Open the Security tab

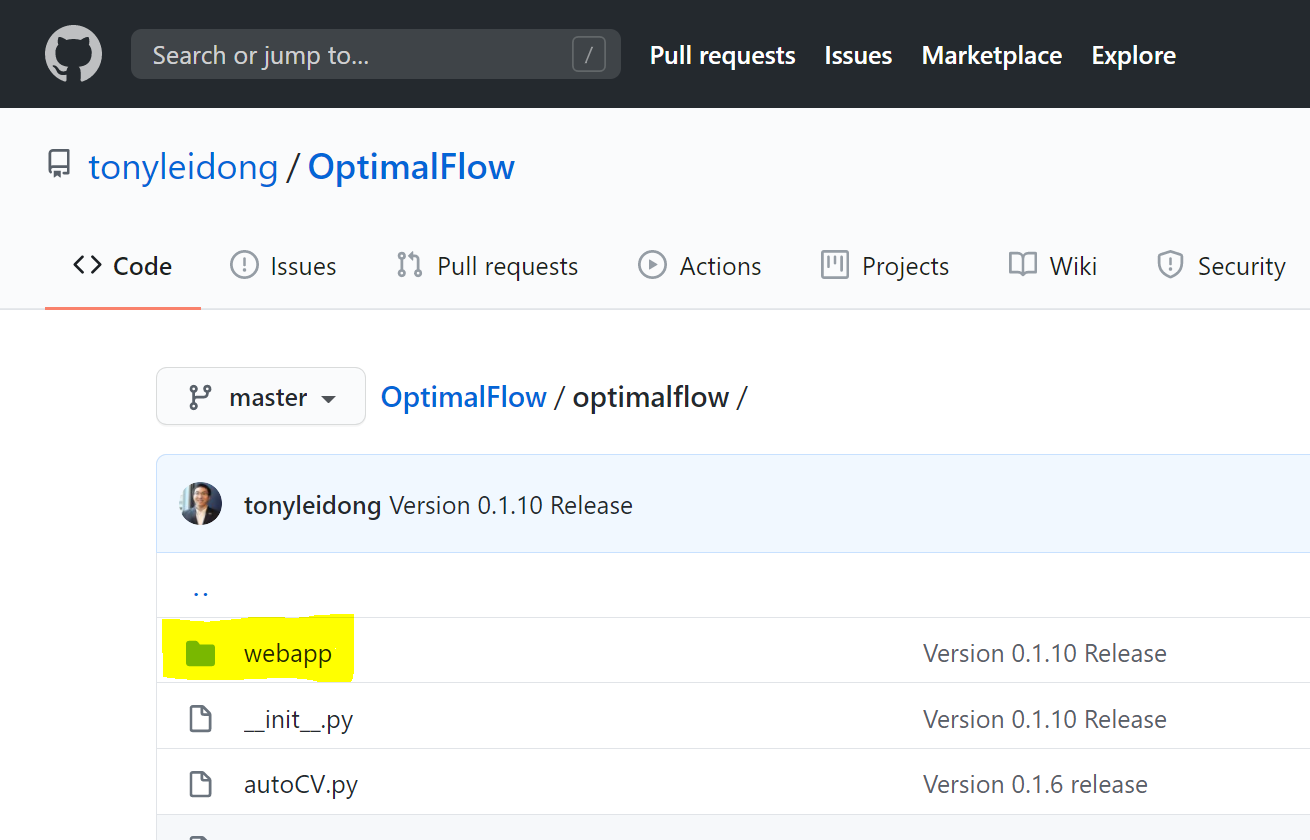tap(1220, 266)
